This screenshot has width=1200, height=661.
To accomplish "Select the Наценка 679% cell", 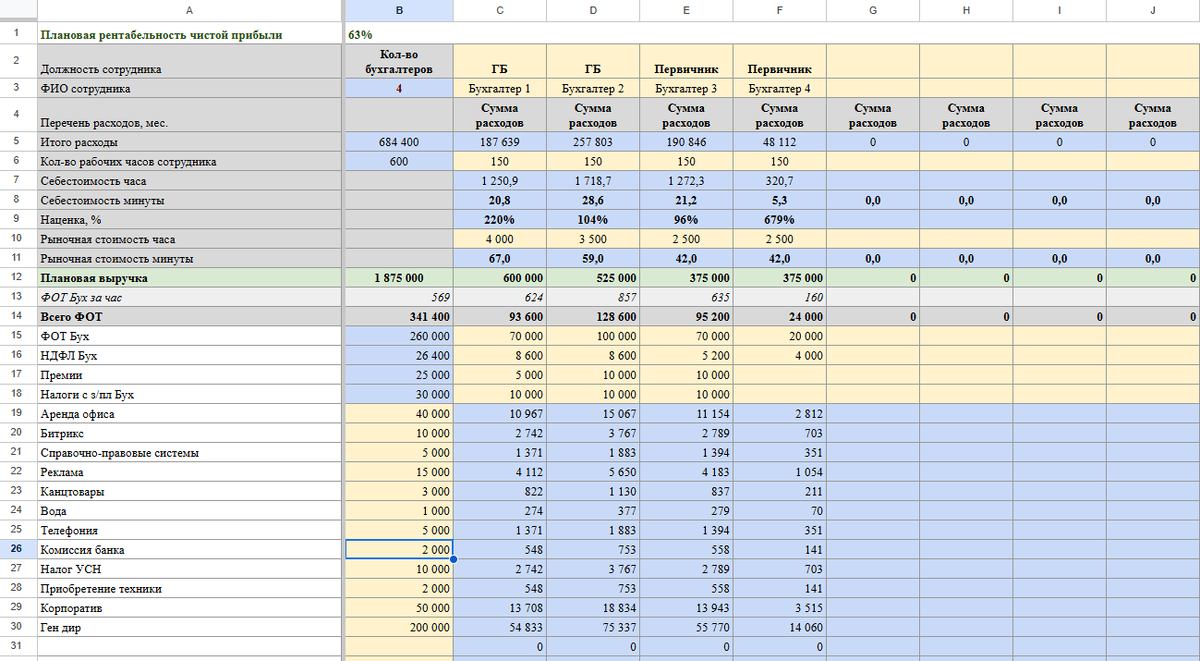I will [779, 219].
